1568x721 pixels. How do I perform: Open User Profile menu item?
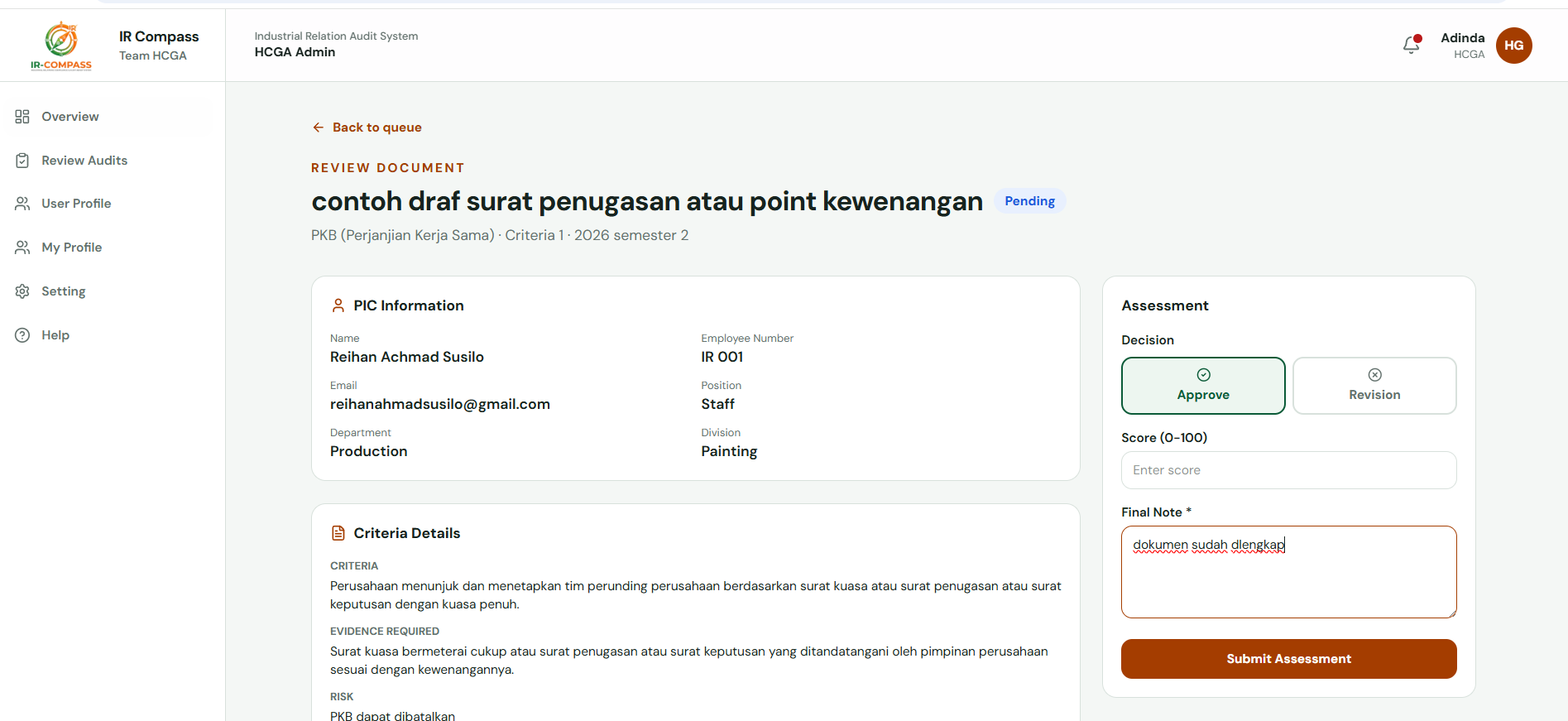pos(113,204)
